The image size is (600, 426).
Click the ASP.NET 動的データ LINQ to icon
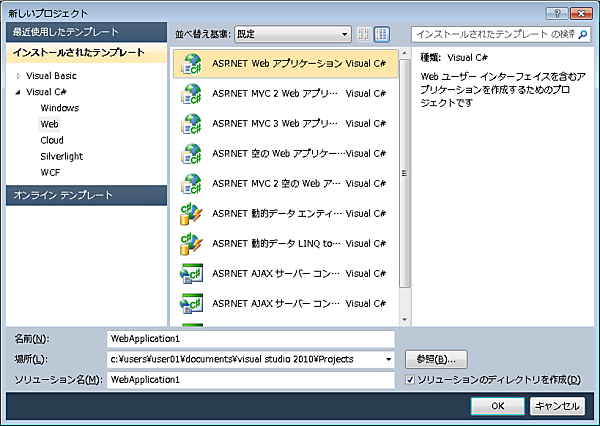click(191, 244)
